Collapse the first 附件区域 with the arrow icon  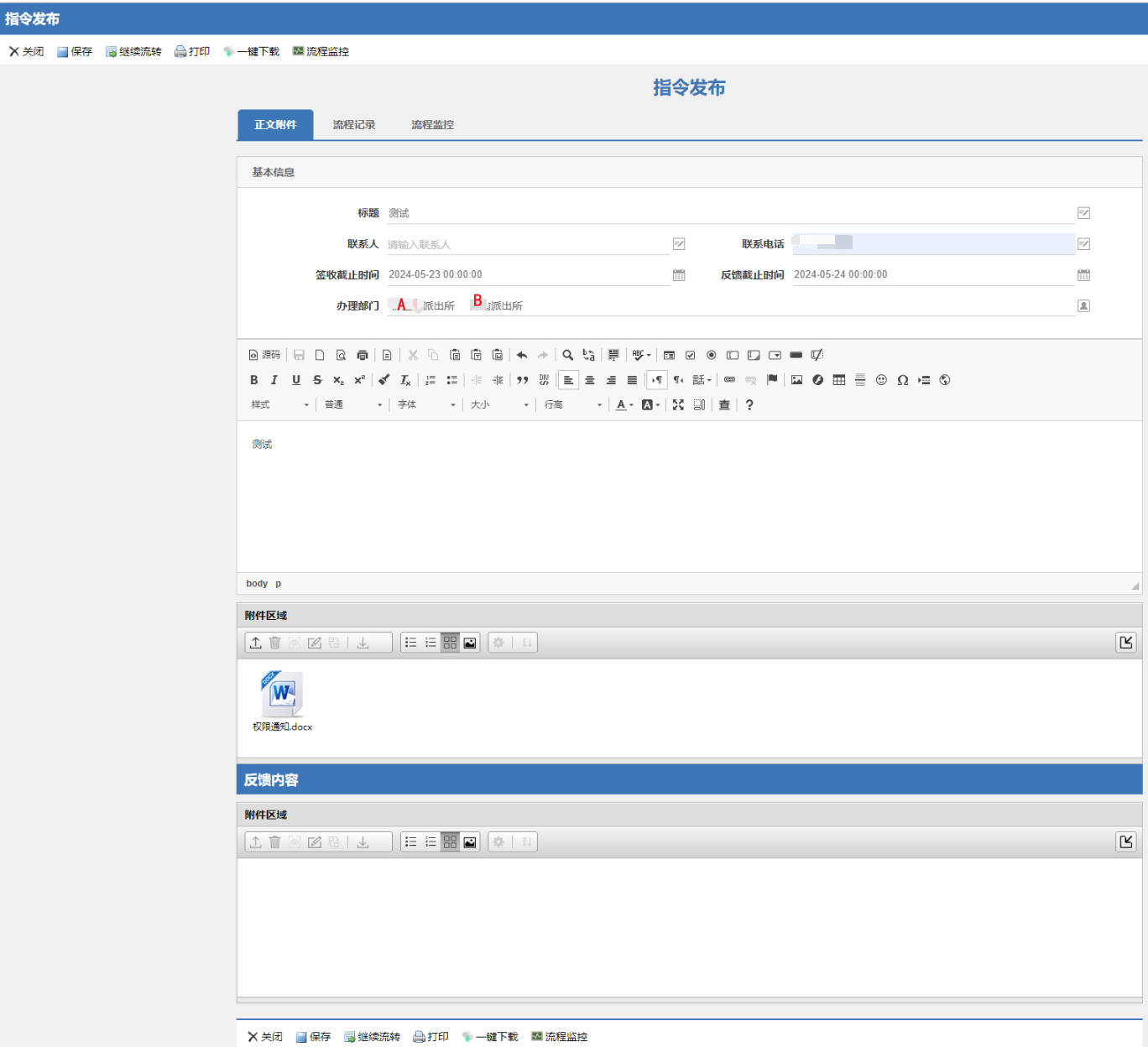[x=1126, y=643]
